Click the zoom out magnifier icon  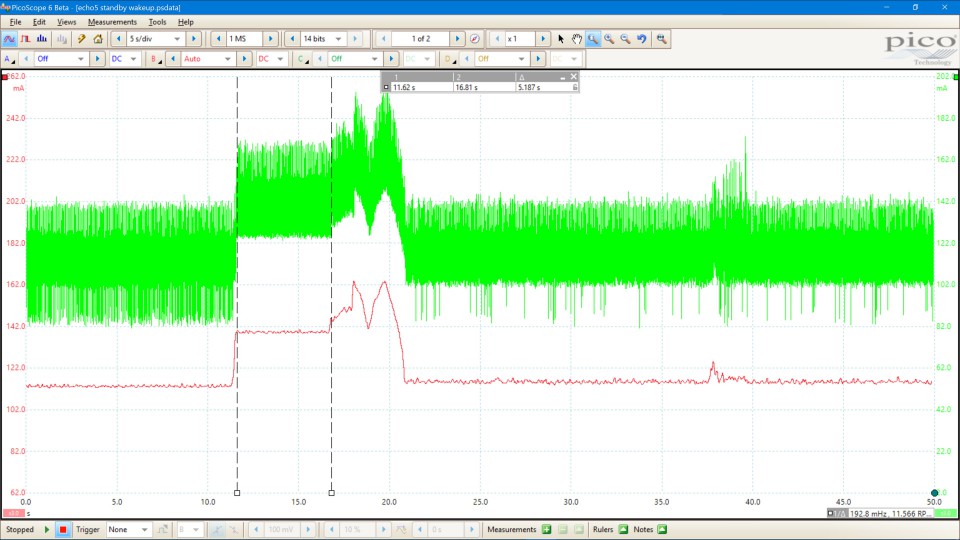point(625,39)
